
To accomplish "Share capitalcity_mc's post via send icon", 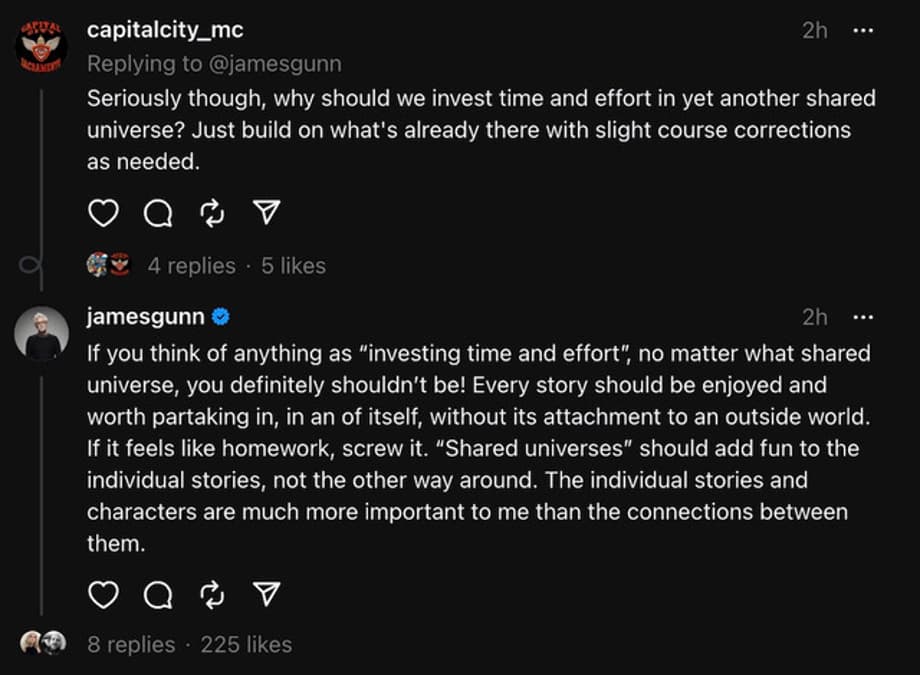I will point(266,213).
